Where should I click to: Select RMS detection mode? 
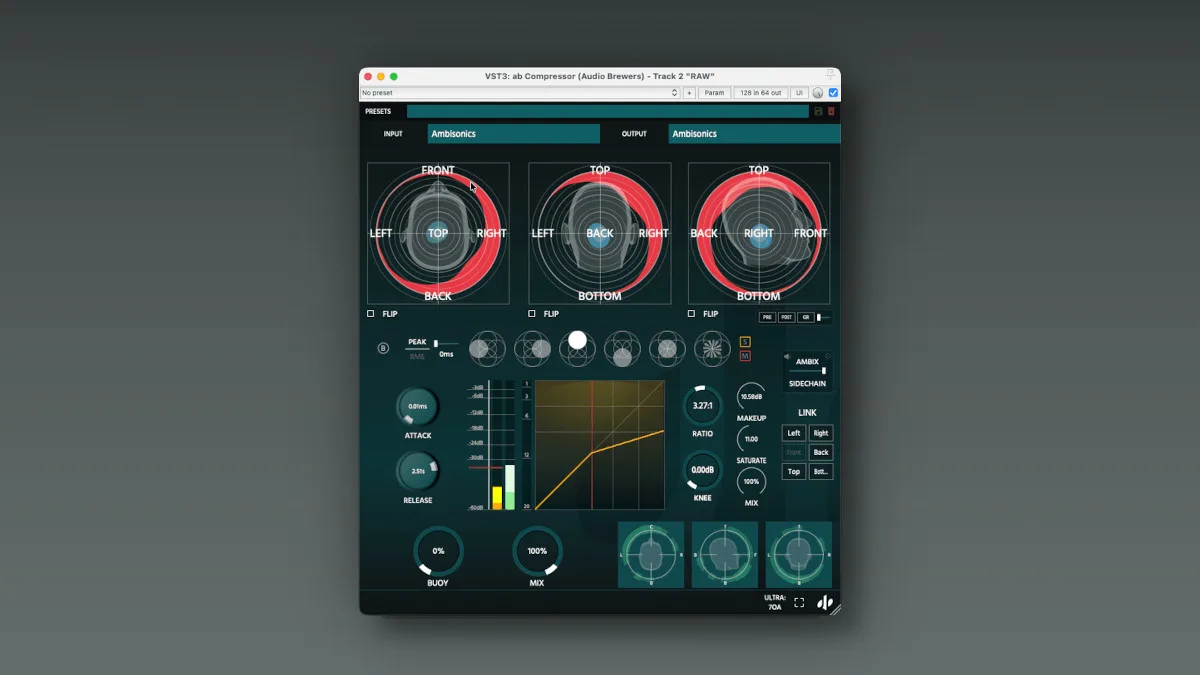pos(417,355)
